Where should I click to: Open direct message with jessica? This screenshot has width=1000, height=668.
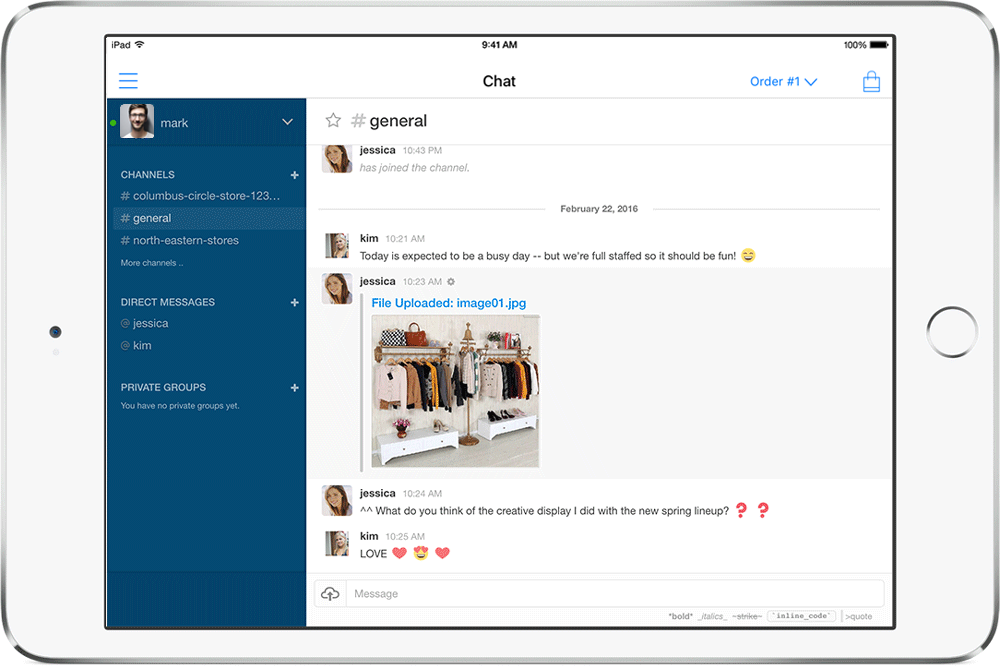point(145,323)
